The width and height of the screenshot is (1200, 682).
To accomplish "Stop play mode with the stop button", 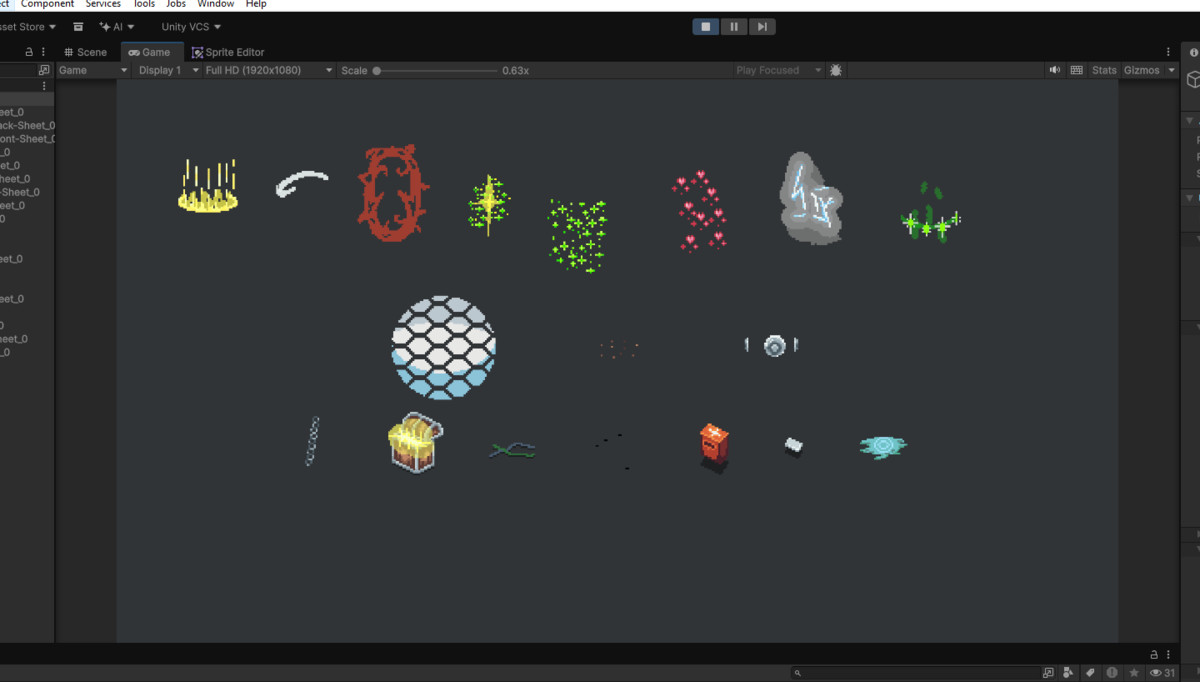I will (x=706, y=27).
